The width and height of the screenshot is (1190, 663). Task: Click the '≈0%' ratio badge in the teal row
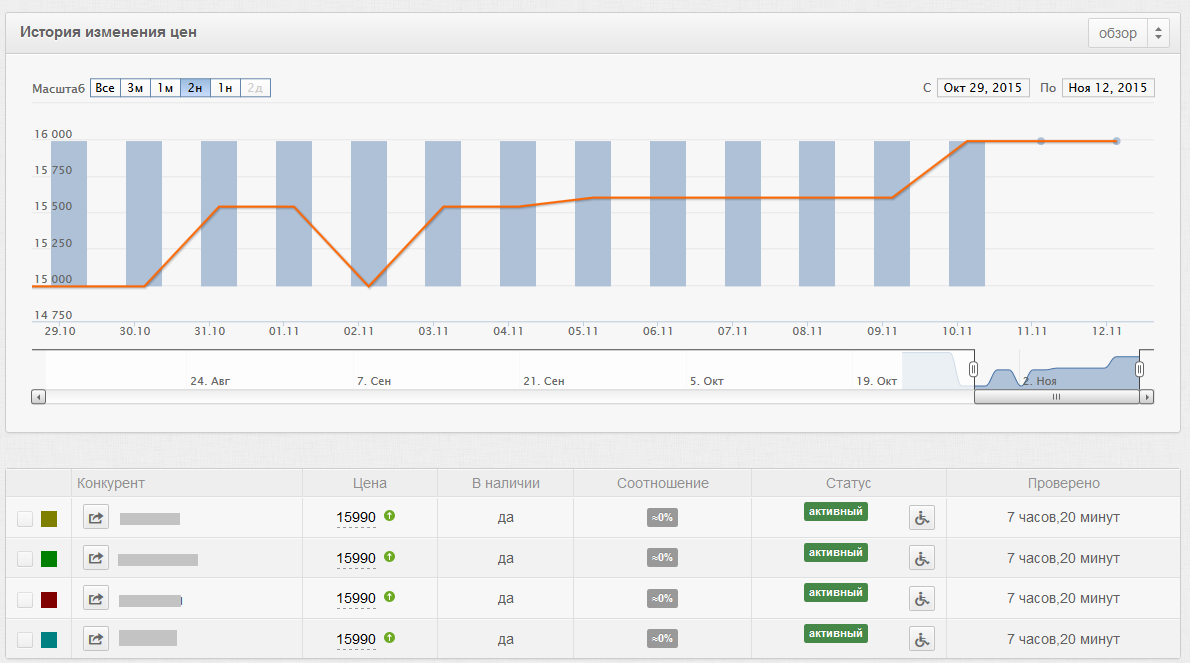click(x=662, y=639)
